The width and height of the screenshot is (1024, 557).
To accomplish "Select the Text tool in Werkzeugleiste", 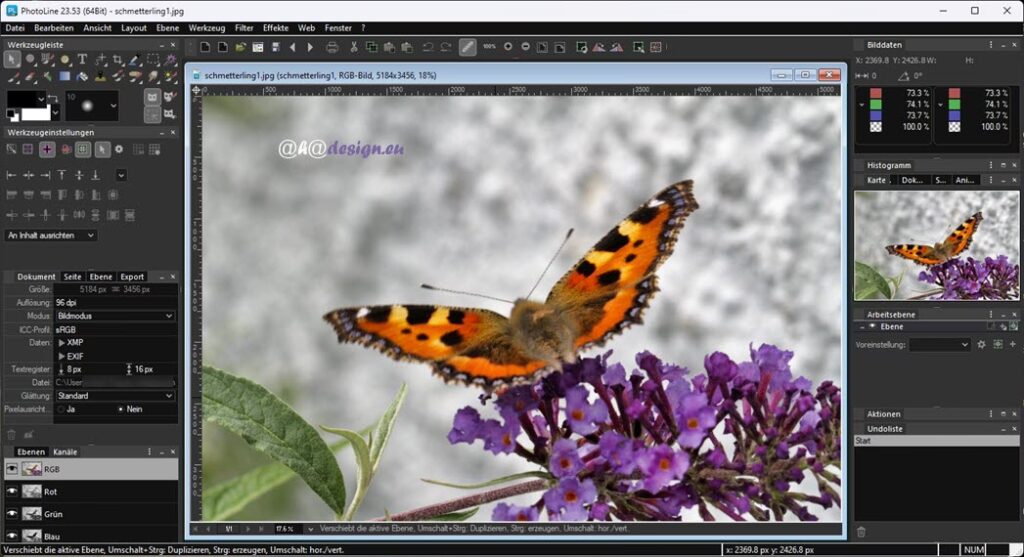I will pos(82,60).
